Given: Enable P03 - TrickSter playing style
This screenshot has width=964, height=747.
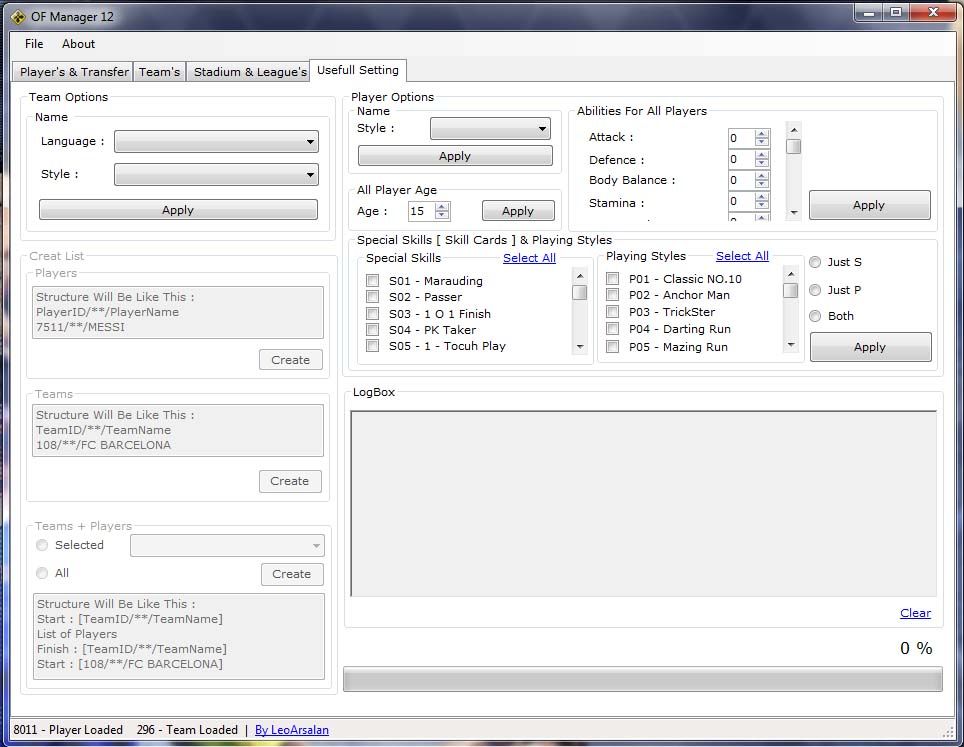Looking at the screenshot, I should (612, 312).
